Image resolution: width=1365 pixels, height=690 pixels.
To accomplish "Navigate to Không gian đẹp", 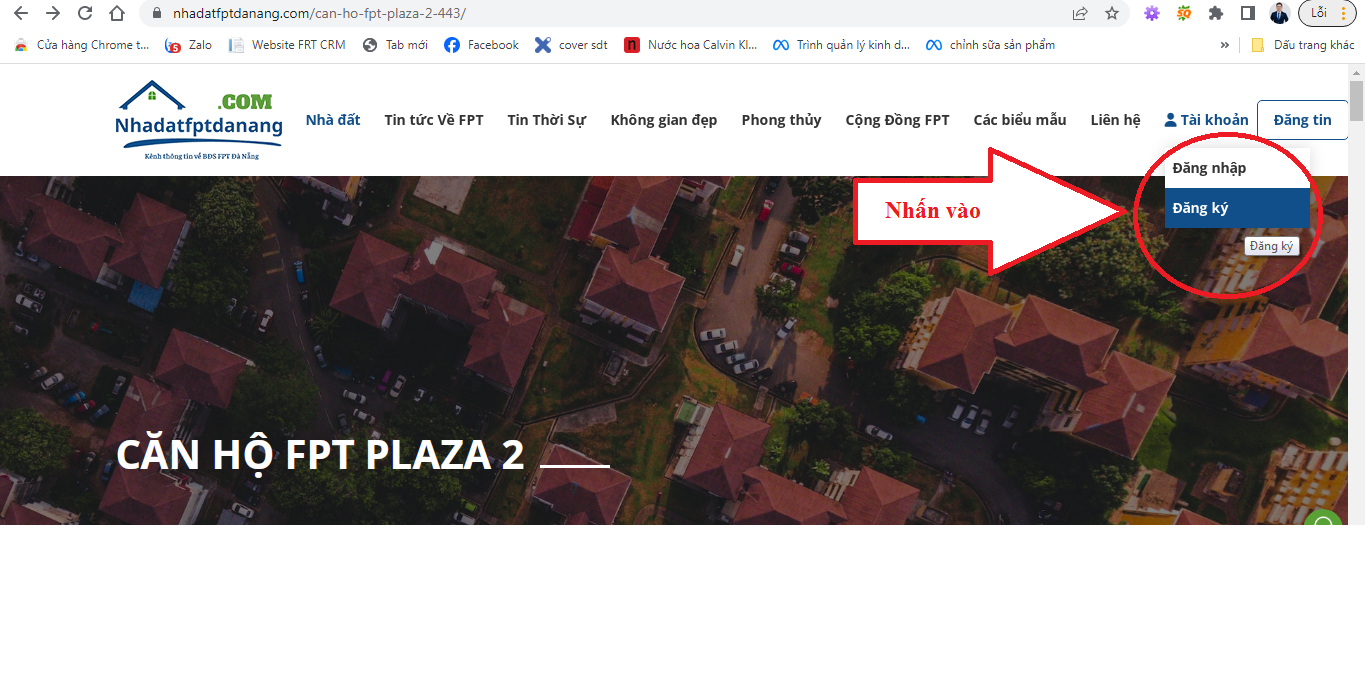I will pos(664,120).
